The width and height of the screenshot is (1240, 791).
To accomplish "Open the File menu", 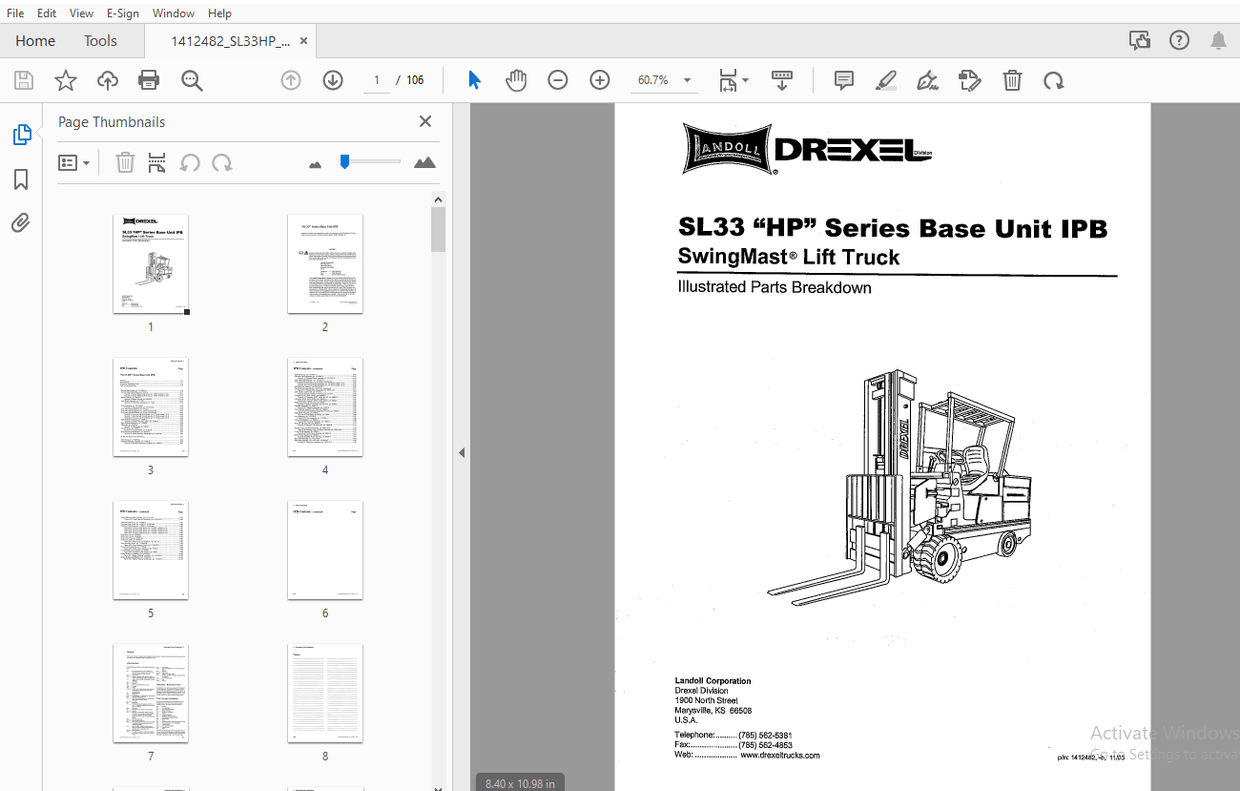I will (15, 13).
